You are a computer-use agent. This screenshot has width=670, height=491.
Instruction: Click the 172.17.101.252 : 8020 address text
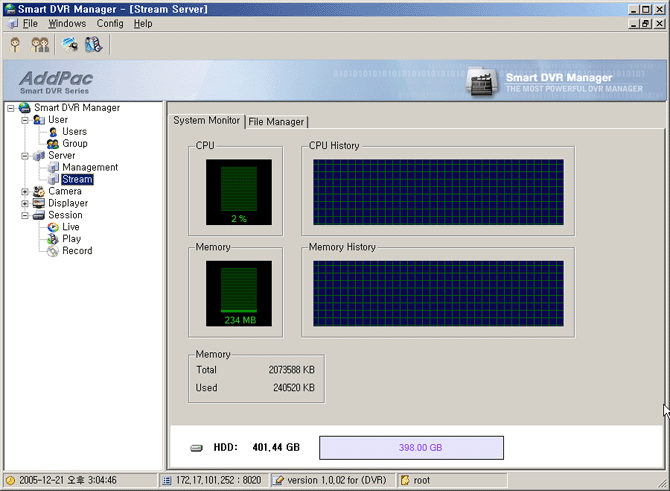click(x=218, y=480)
